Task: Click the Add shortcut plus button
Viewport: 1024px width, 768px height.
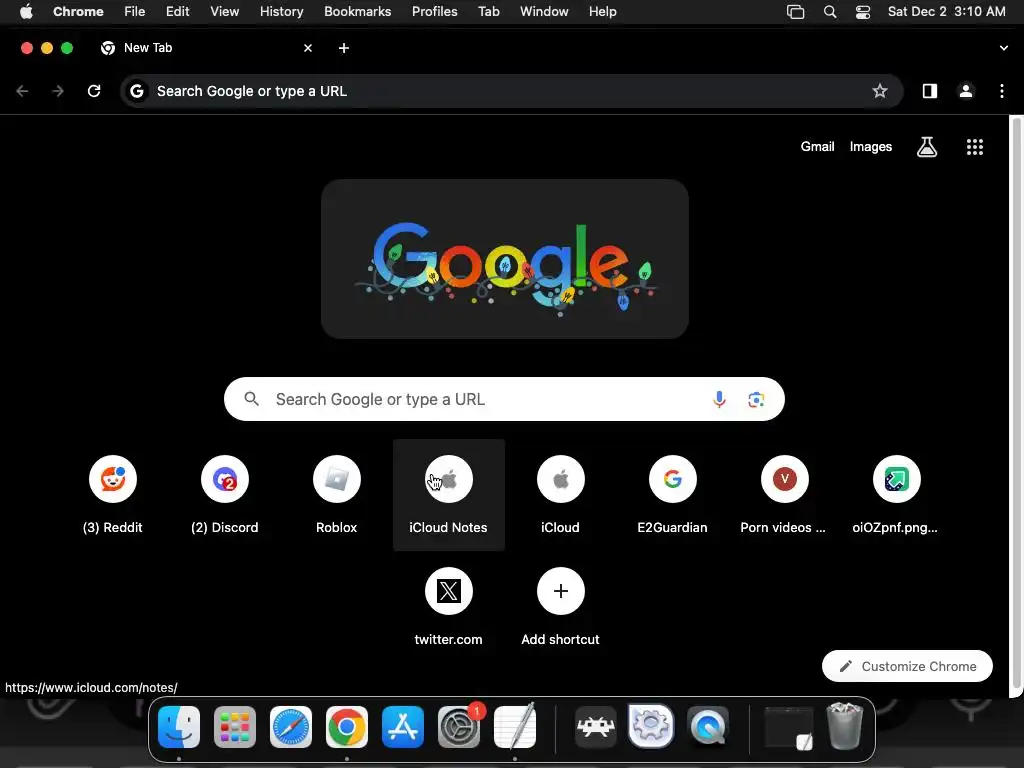Action: click(x=560, y=591)
